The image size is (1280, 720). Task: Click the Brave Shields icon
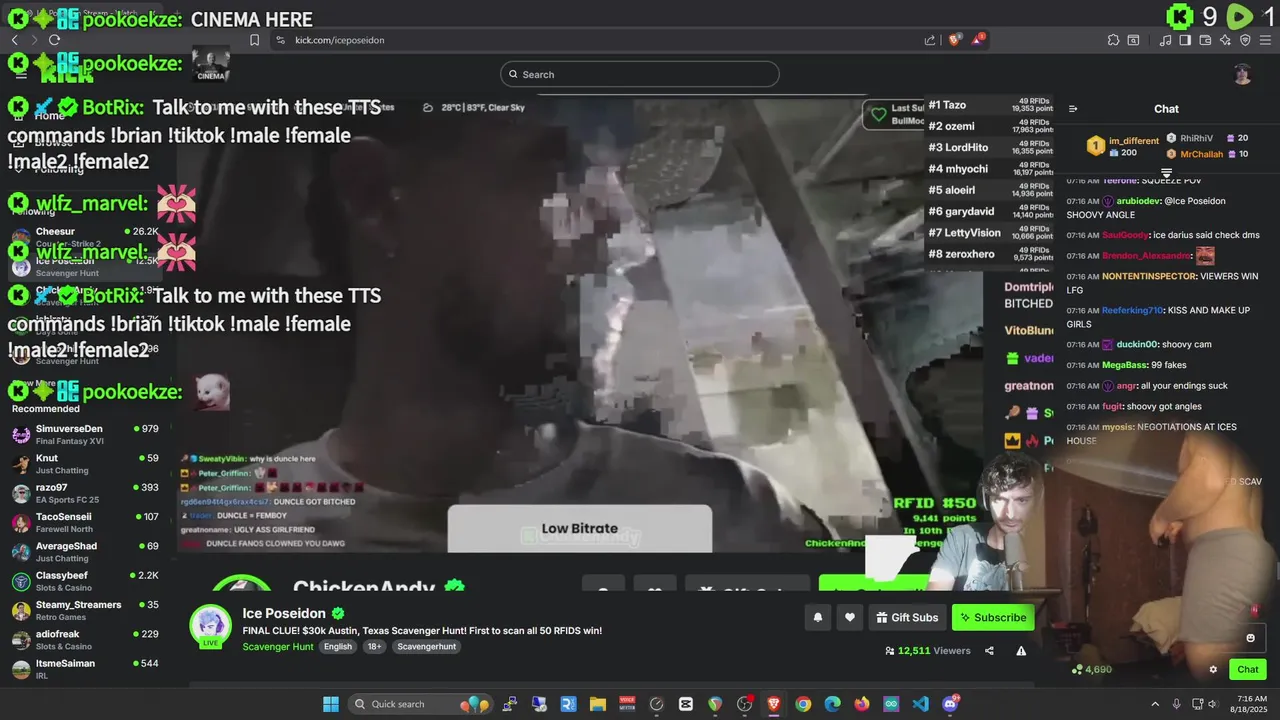(x=955, y=40)
